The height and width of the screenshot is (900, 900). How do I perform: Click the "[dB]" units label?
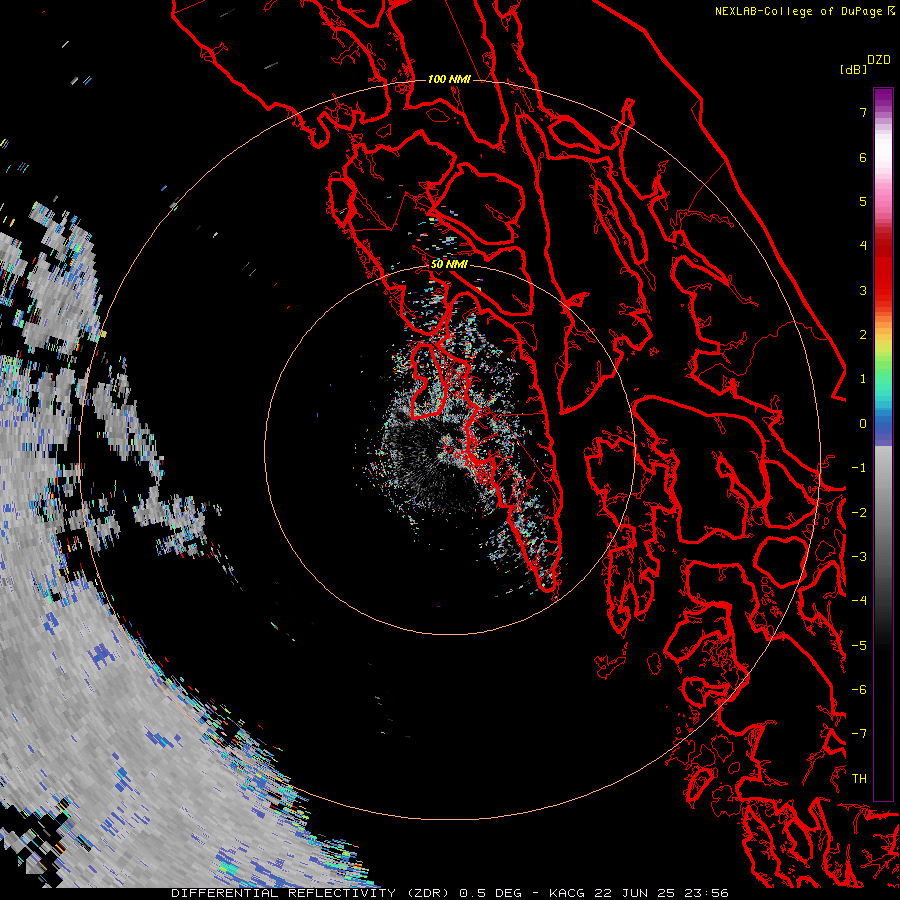click(x=854, y=69)
